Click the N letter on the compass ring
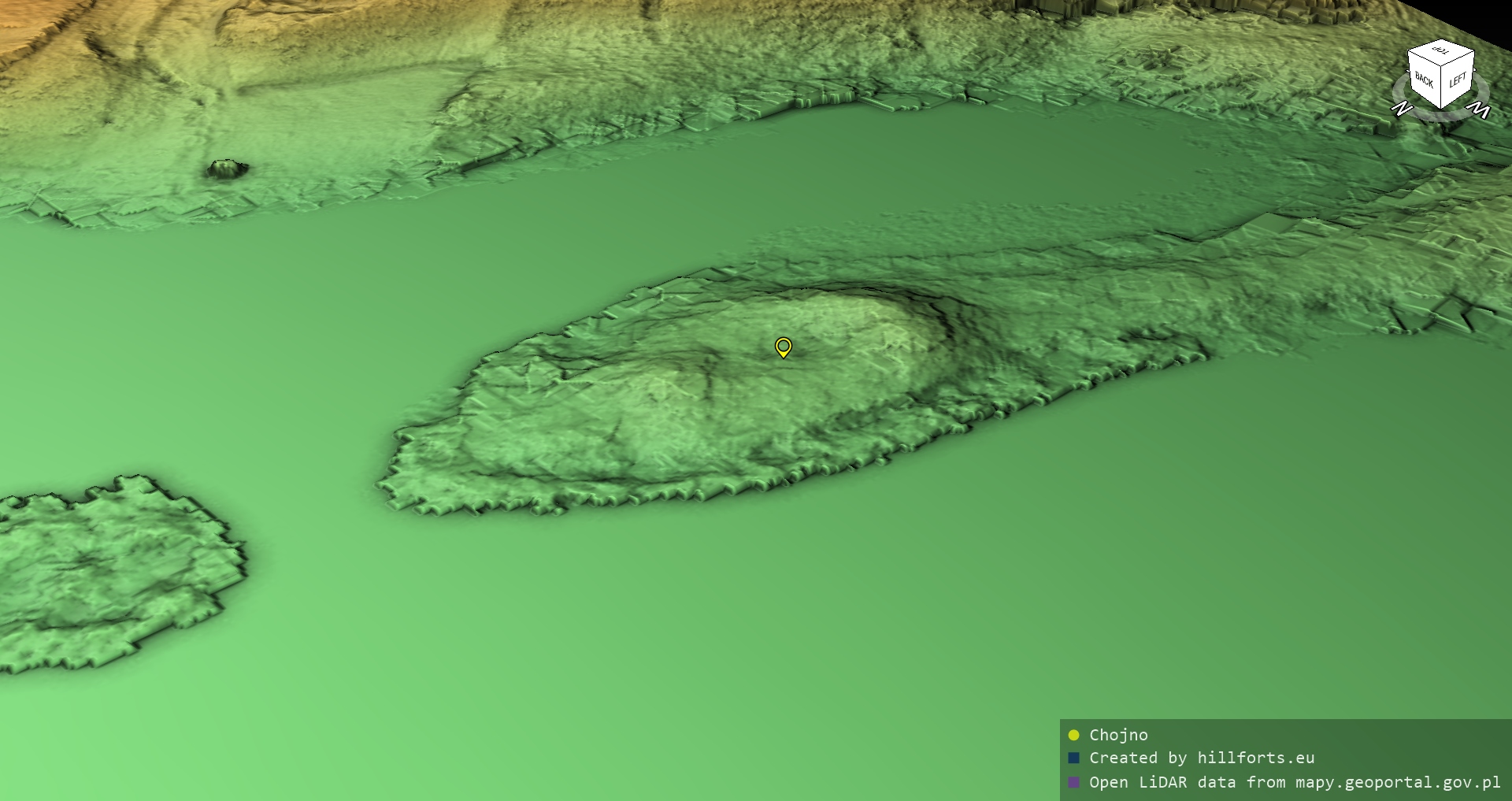The width and height of the screenshot is (1512, 801). (1401, 109)
